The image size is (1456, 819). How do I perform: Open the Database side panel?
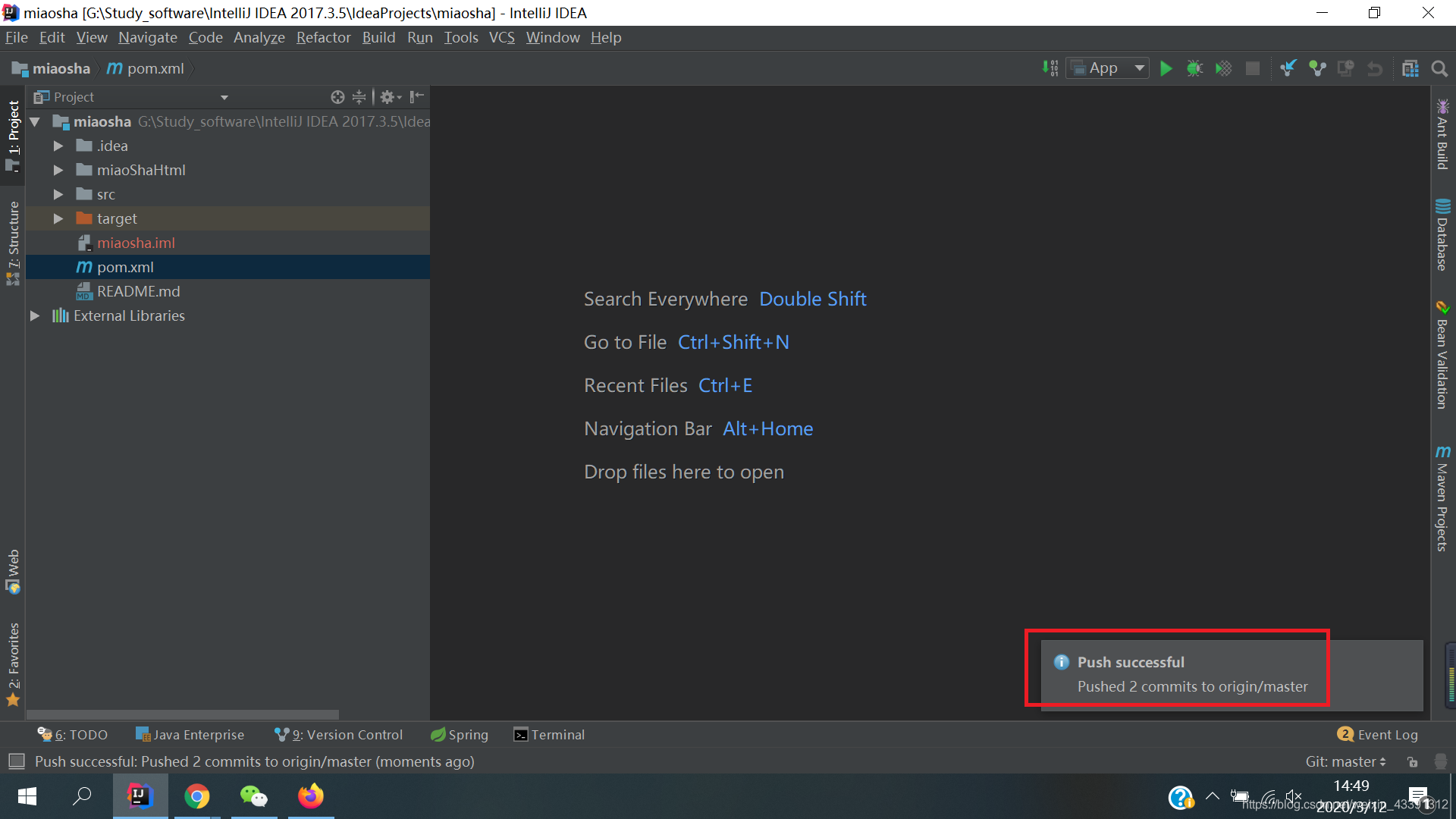click(x=1442, y=234)
